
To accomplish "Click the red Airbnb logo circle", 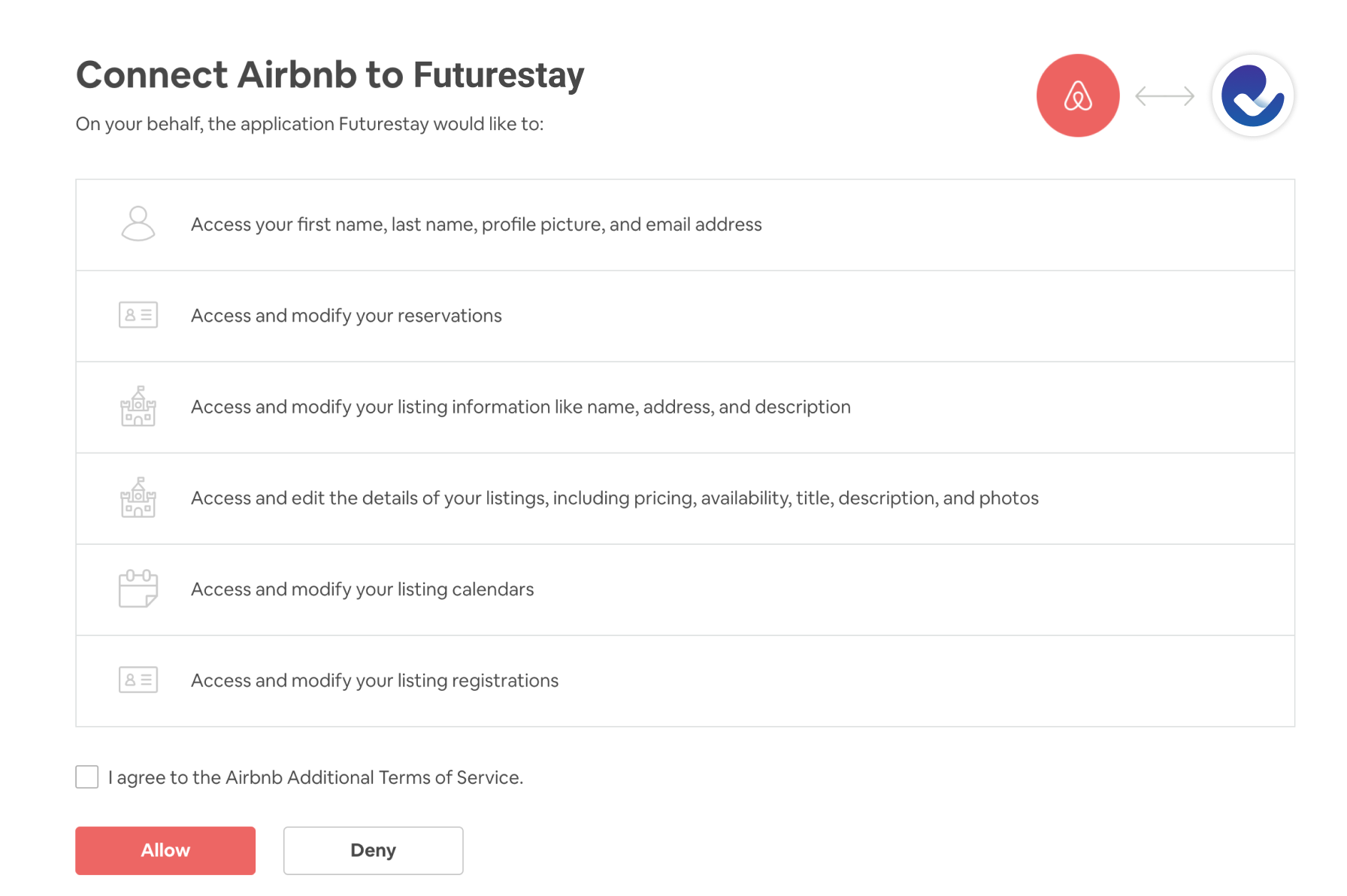I will click(1077, 95).
